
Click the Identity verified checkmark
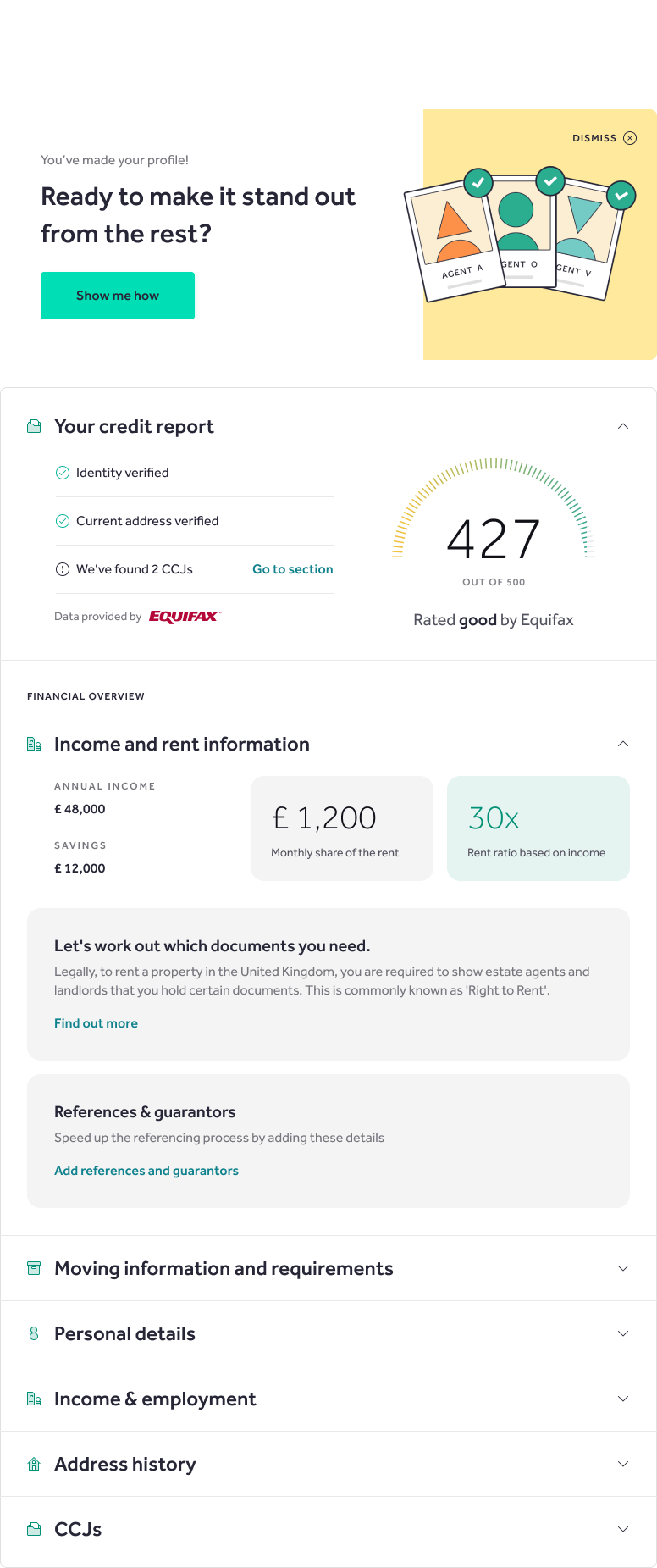tap(62, 473)
